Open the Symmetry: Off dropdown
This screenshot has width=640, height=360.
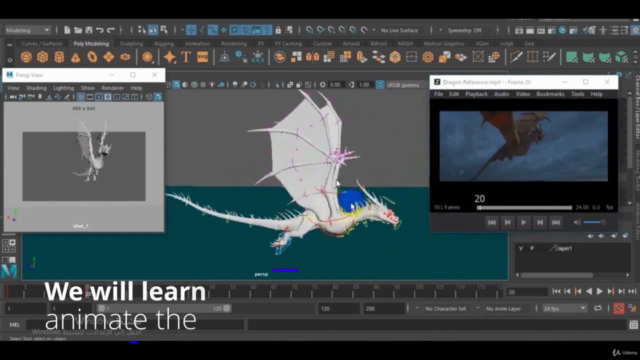[x=469, y=30]
